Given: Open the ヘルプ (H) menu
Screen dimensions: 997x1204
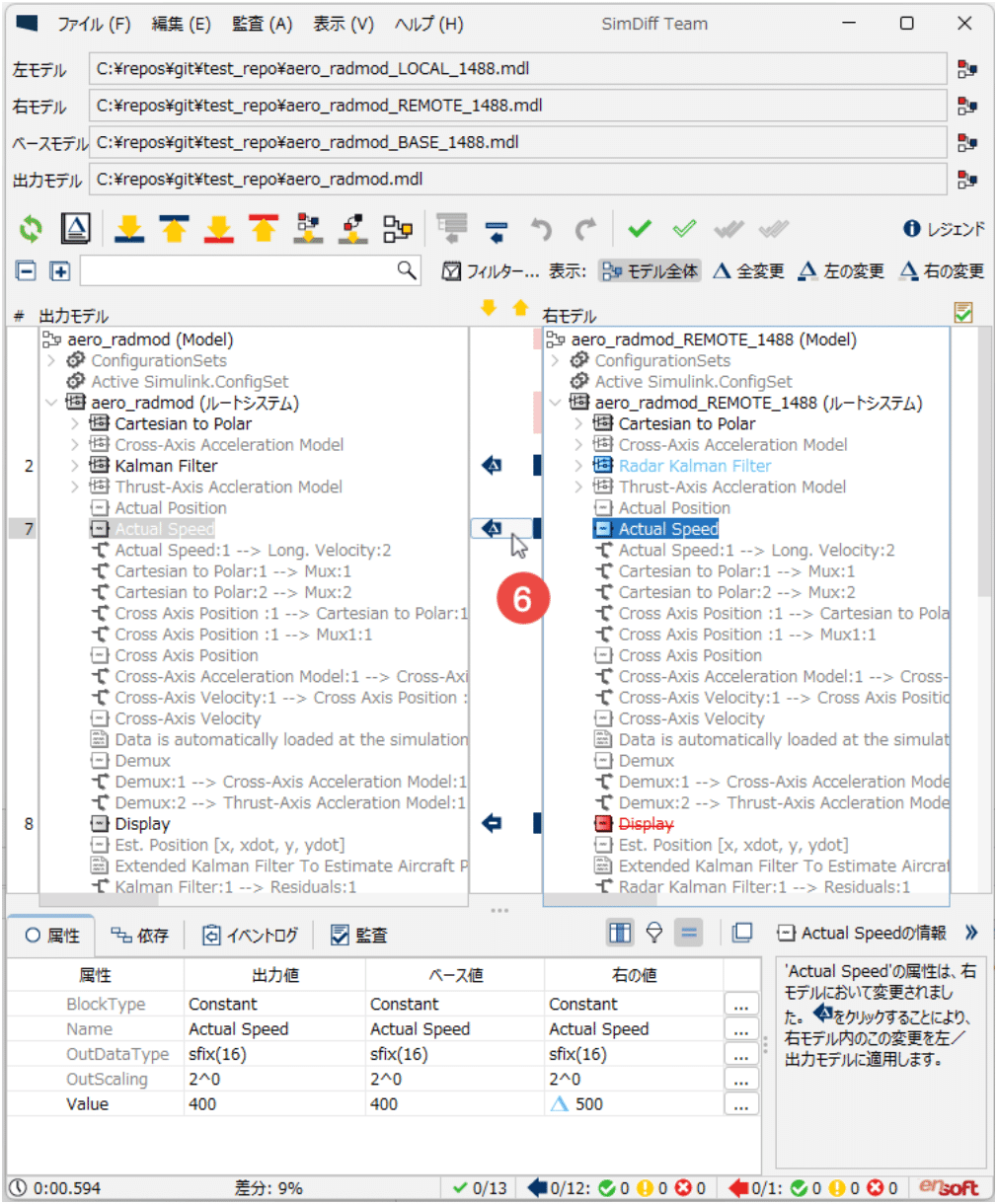Looking at the screenshot, I should 428,24.
